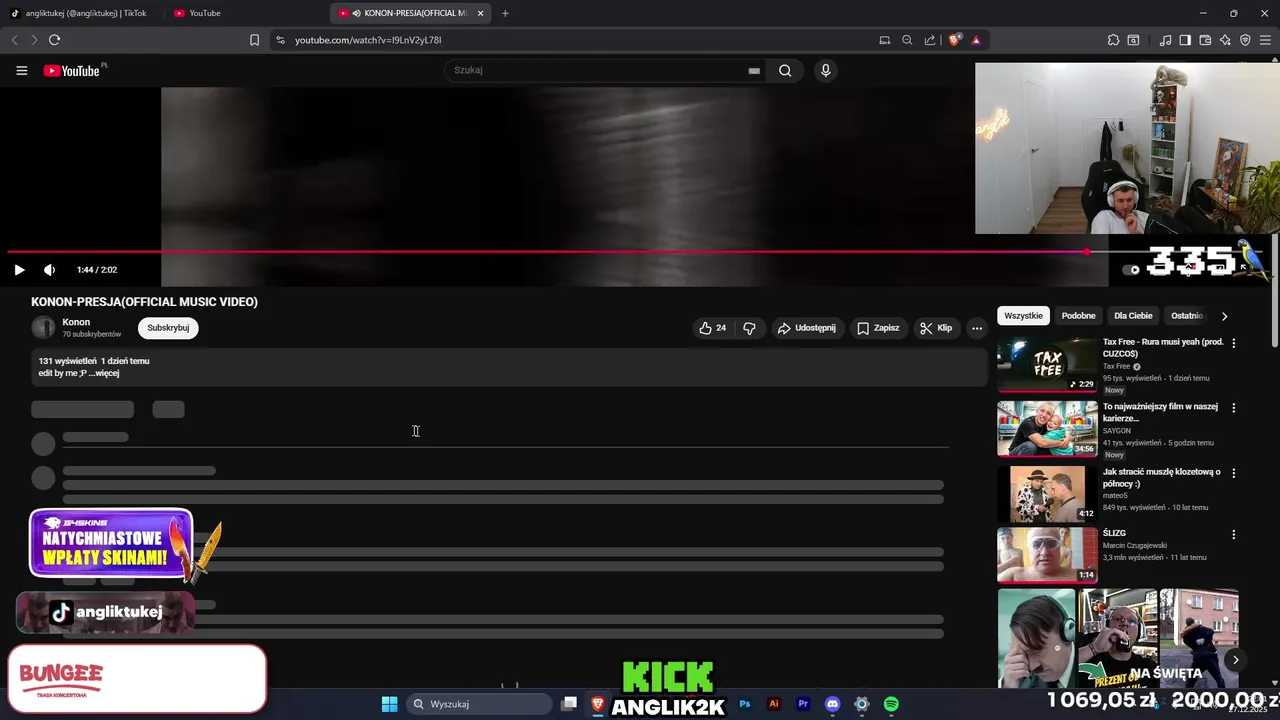This screenshot has height=720, width=1280.
Task: Click the taskbar Wyszukaj search box
Action: (480, 704)
